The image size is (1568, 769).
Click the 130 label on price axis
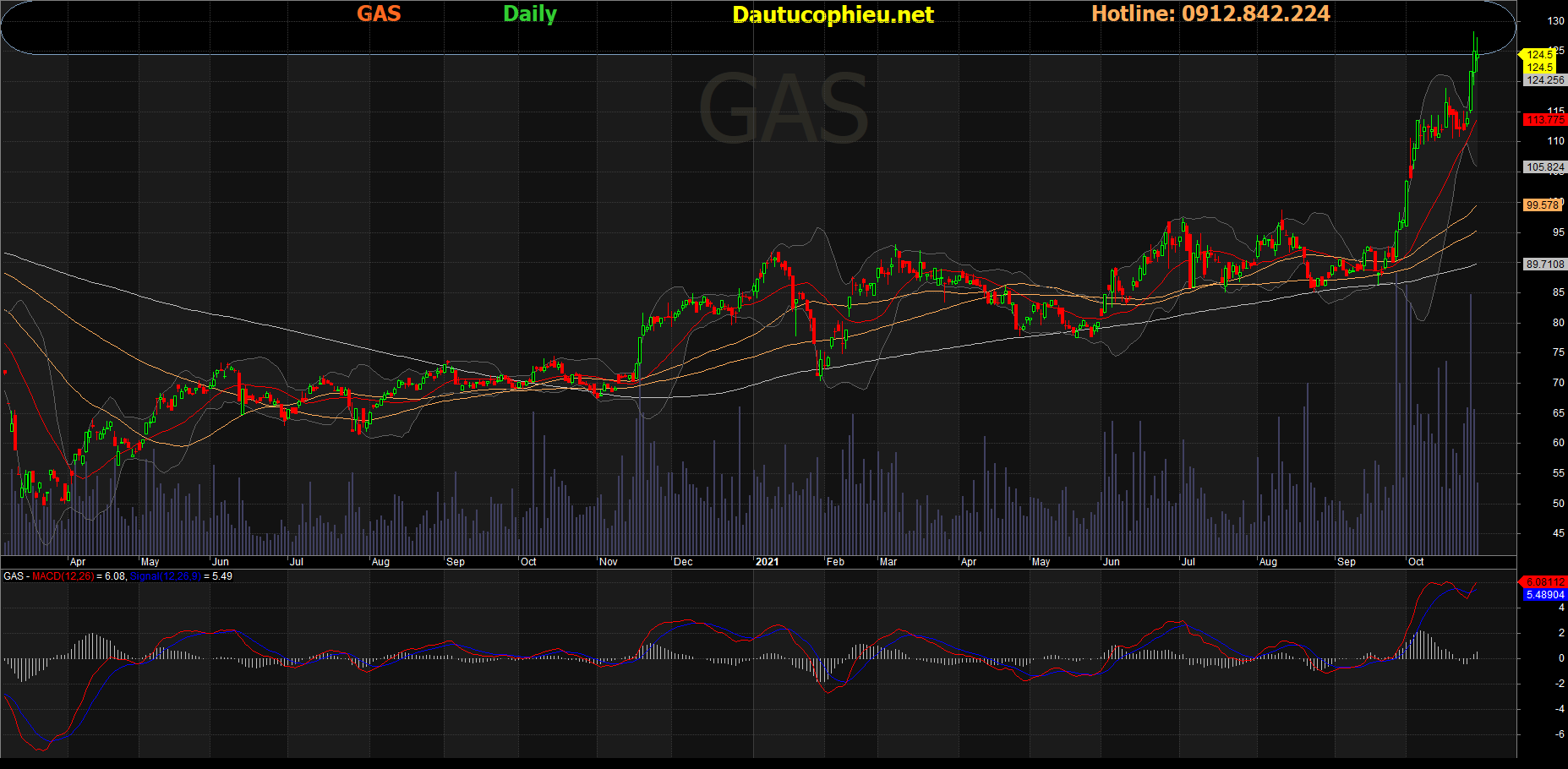1555,21
